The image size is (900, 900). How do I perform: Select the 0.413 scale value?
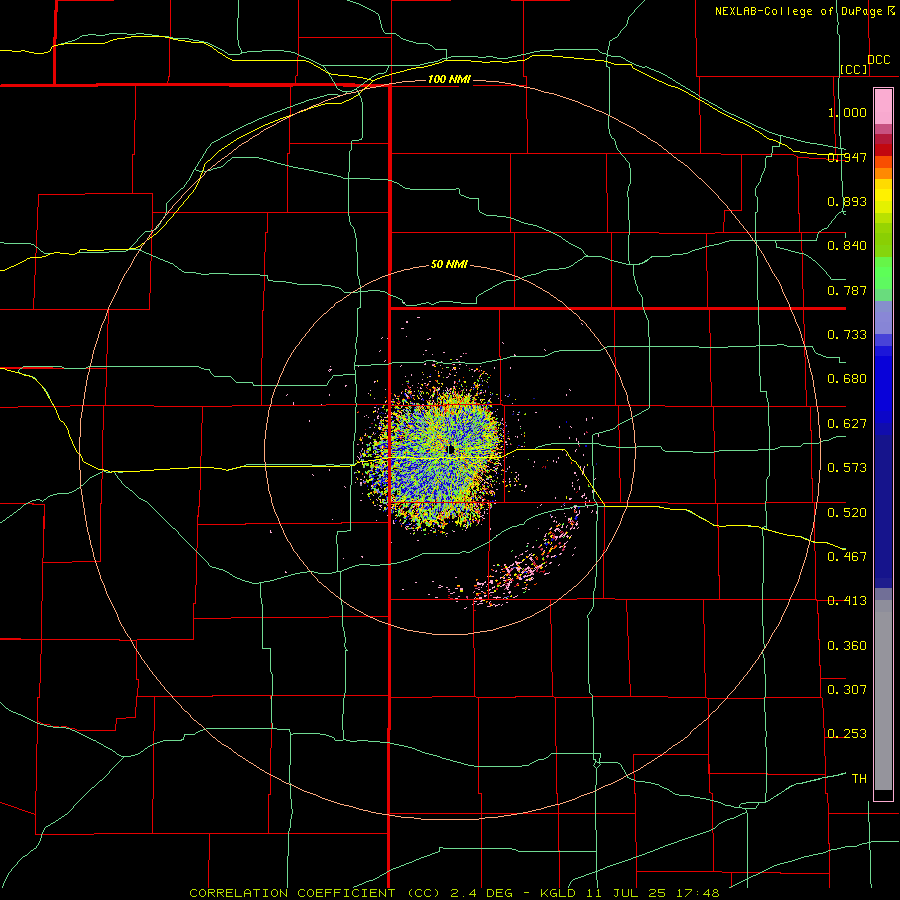pos(847,601)
